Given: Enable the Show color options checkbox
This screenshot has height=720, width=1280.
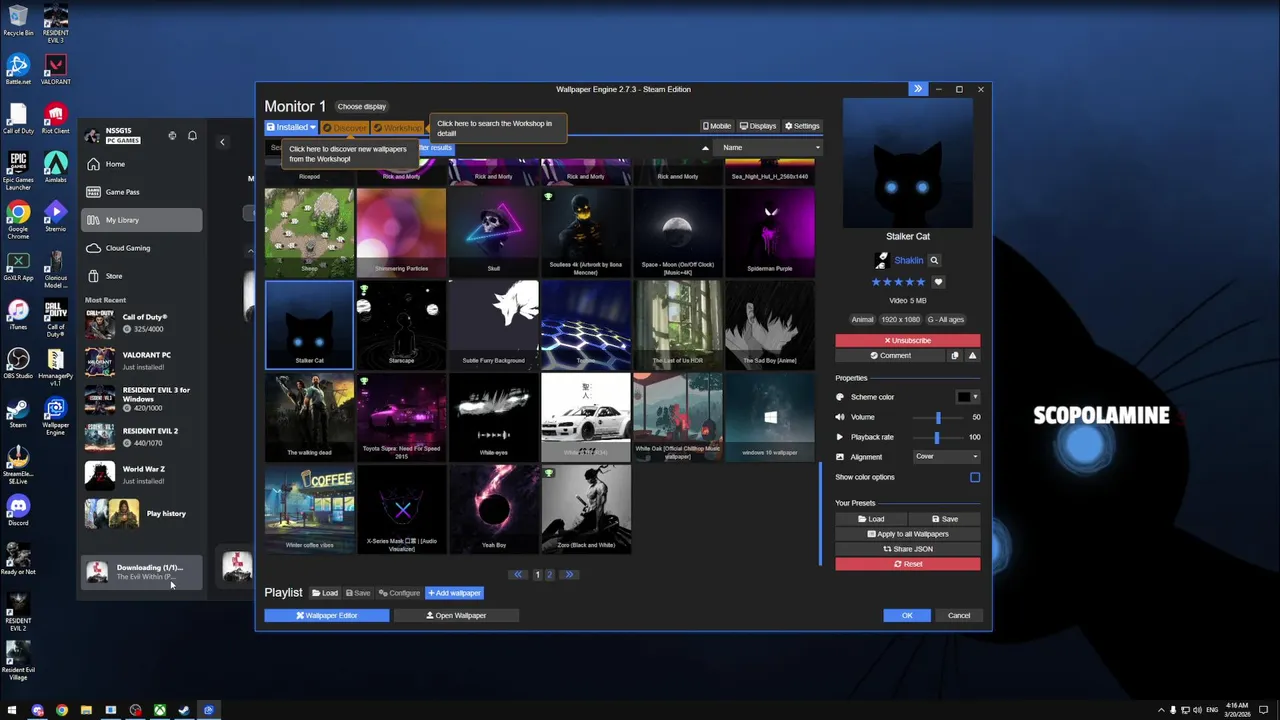Looking at the screenshot, I should [x=975, y=477].
